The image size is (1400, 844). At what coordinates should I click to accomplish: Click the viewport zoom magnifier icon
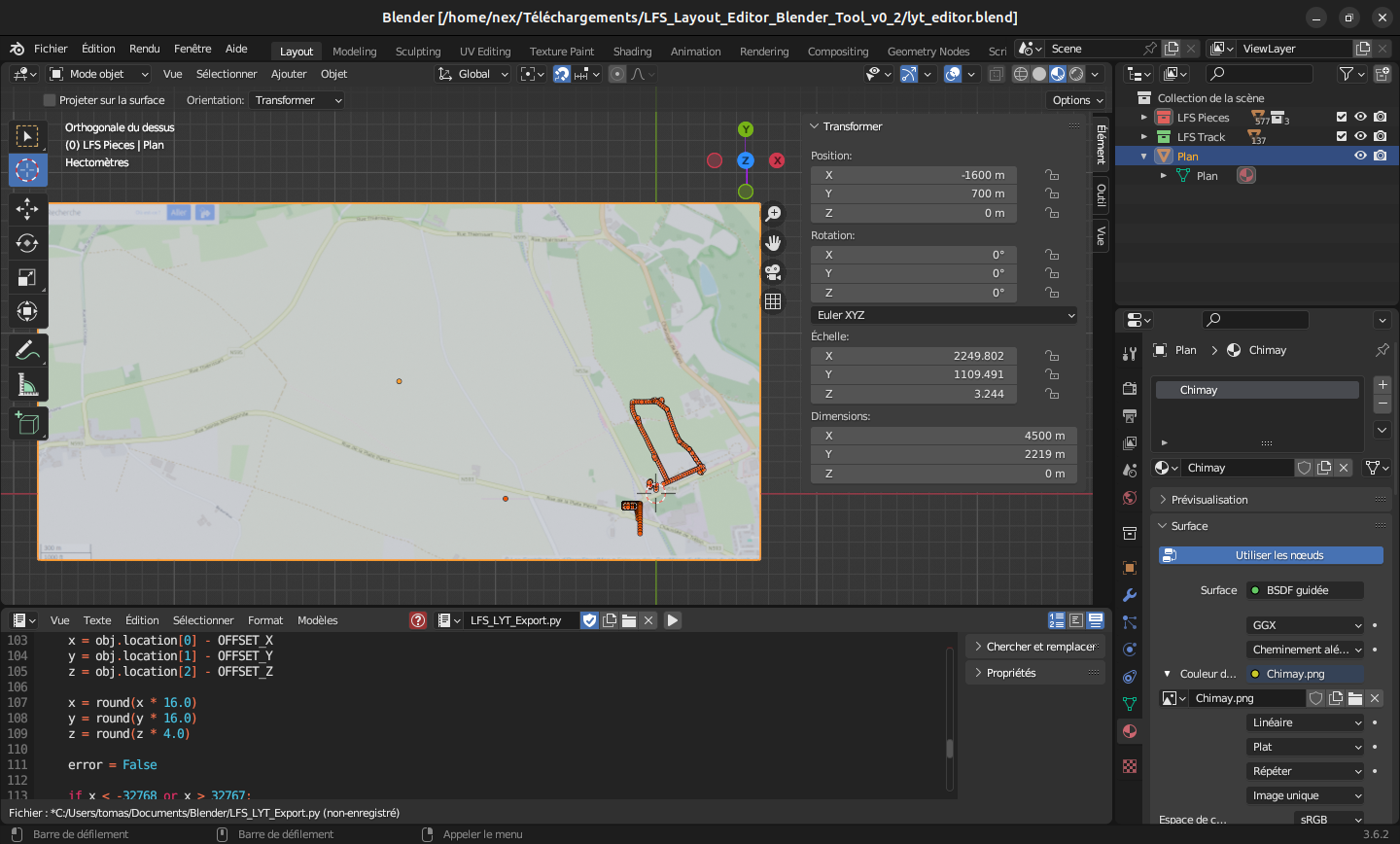tap(773, 214)
